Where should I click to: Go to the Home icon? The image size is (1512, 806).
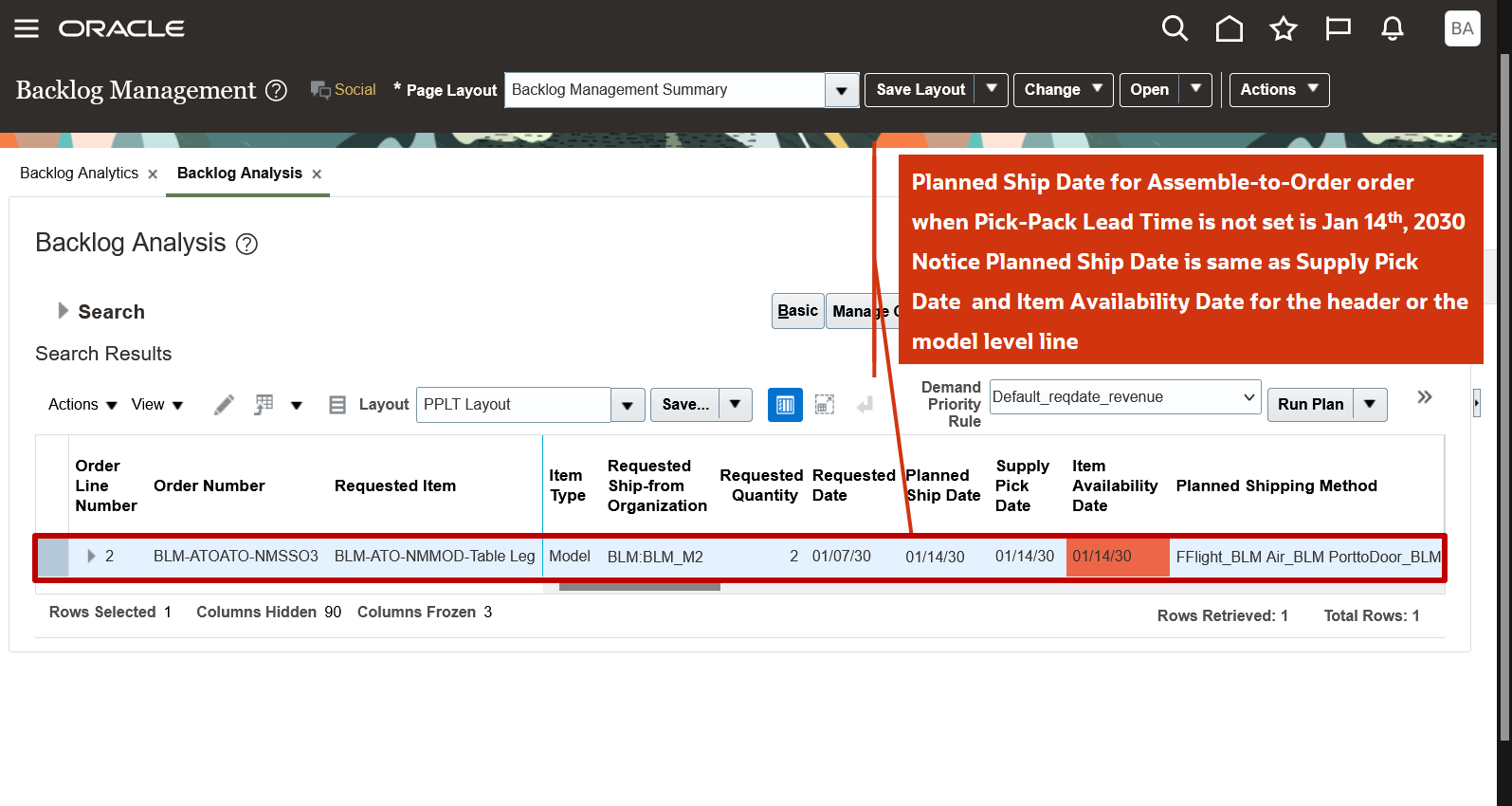pyautogui.click(x=1230, y=28)
